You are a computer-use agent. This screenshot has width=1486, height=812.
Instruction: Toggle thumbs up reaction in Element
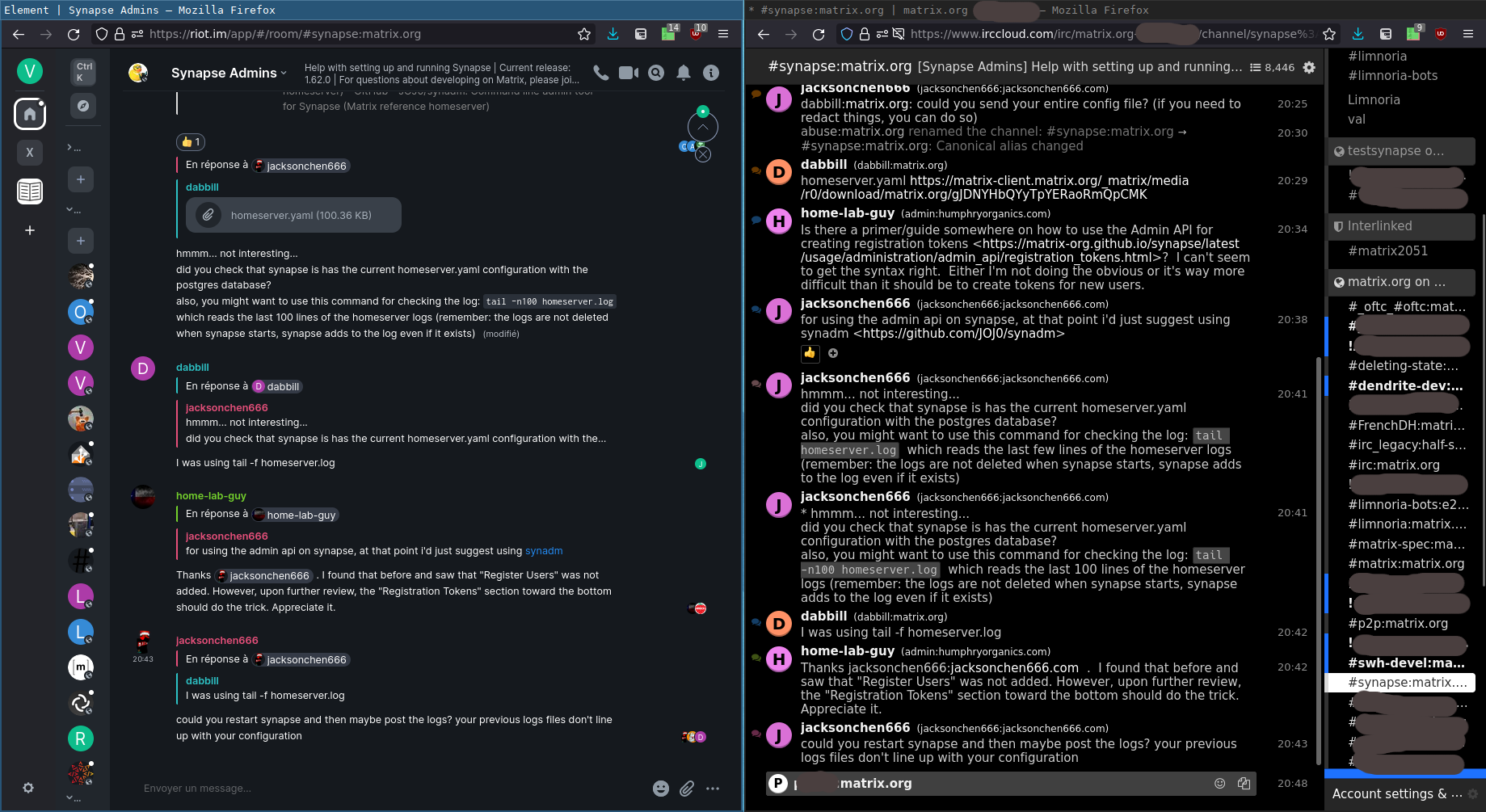click(x=191, y=142)
